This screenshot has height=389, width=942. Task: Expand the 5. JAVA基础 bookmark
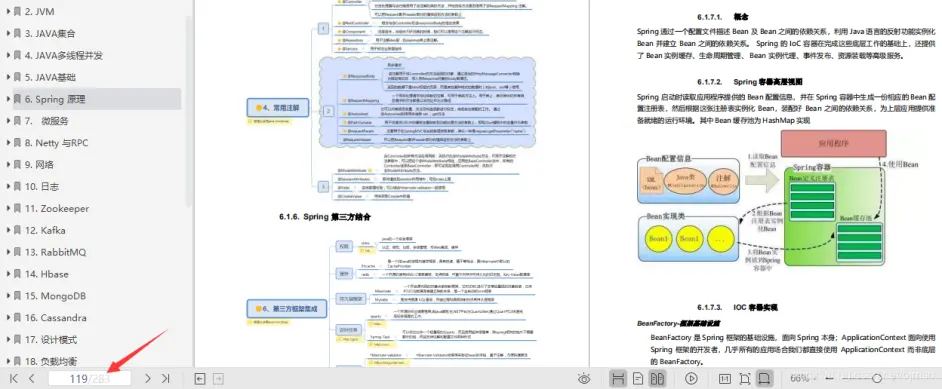(x=8, y=77)
